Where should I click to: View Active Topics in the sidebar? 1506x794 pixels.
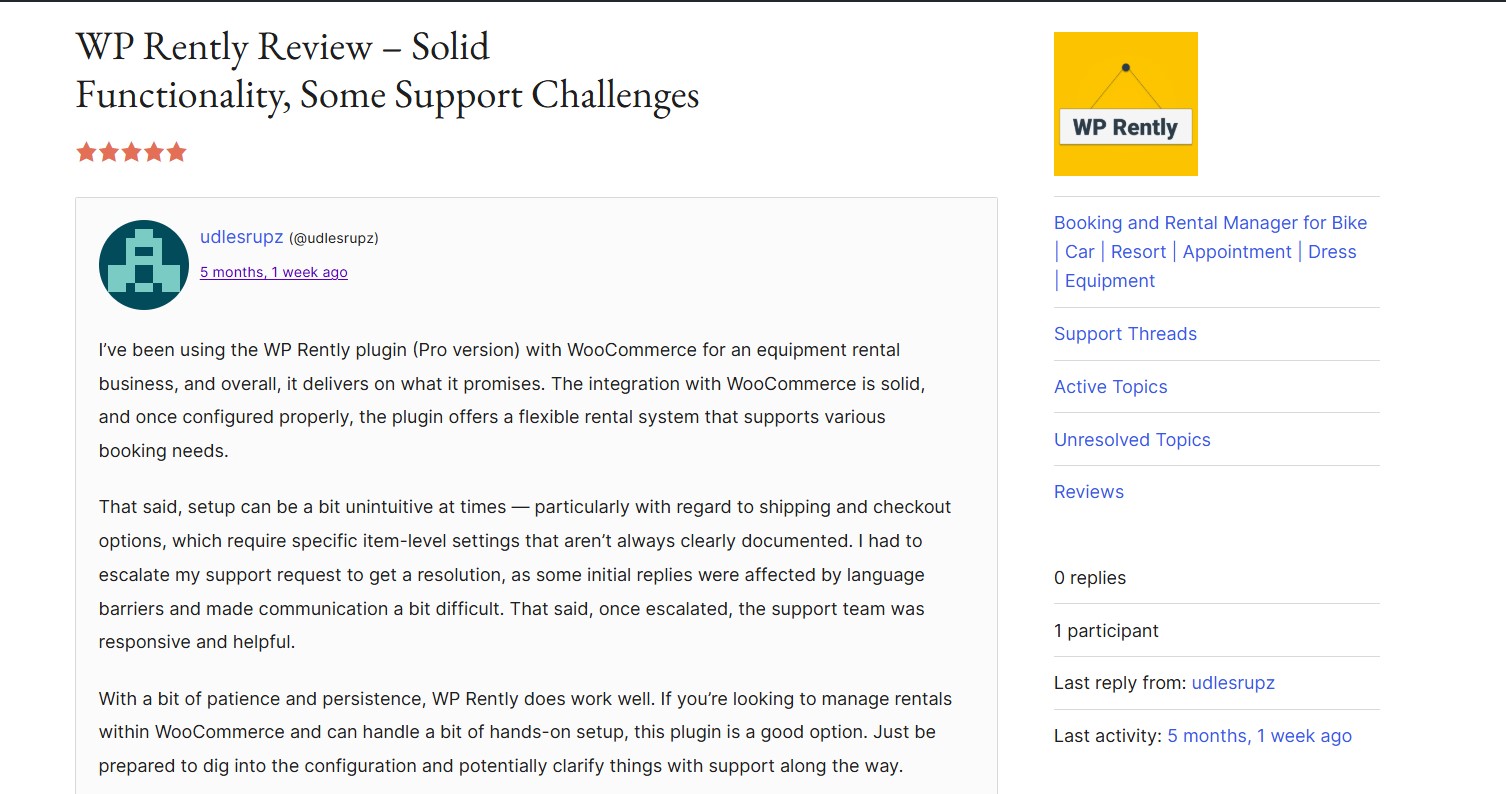(x=1110, y=387)
